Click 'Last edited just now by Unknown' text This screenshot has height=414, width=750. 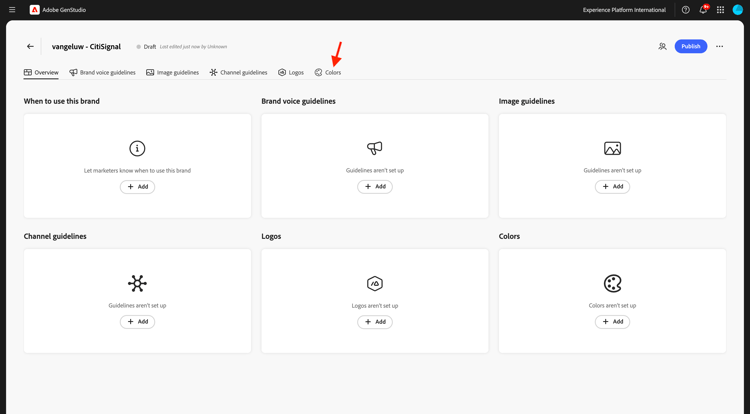coord(193,46)
